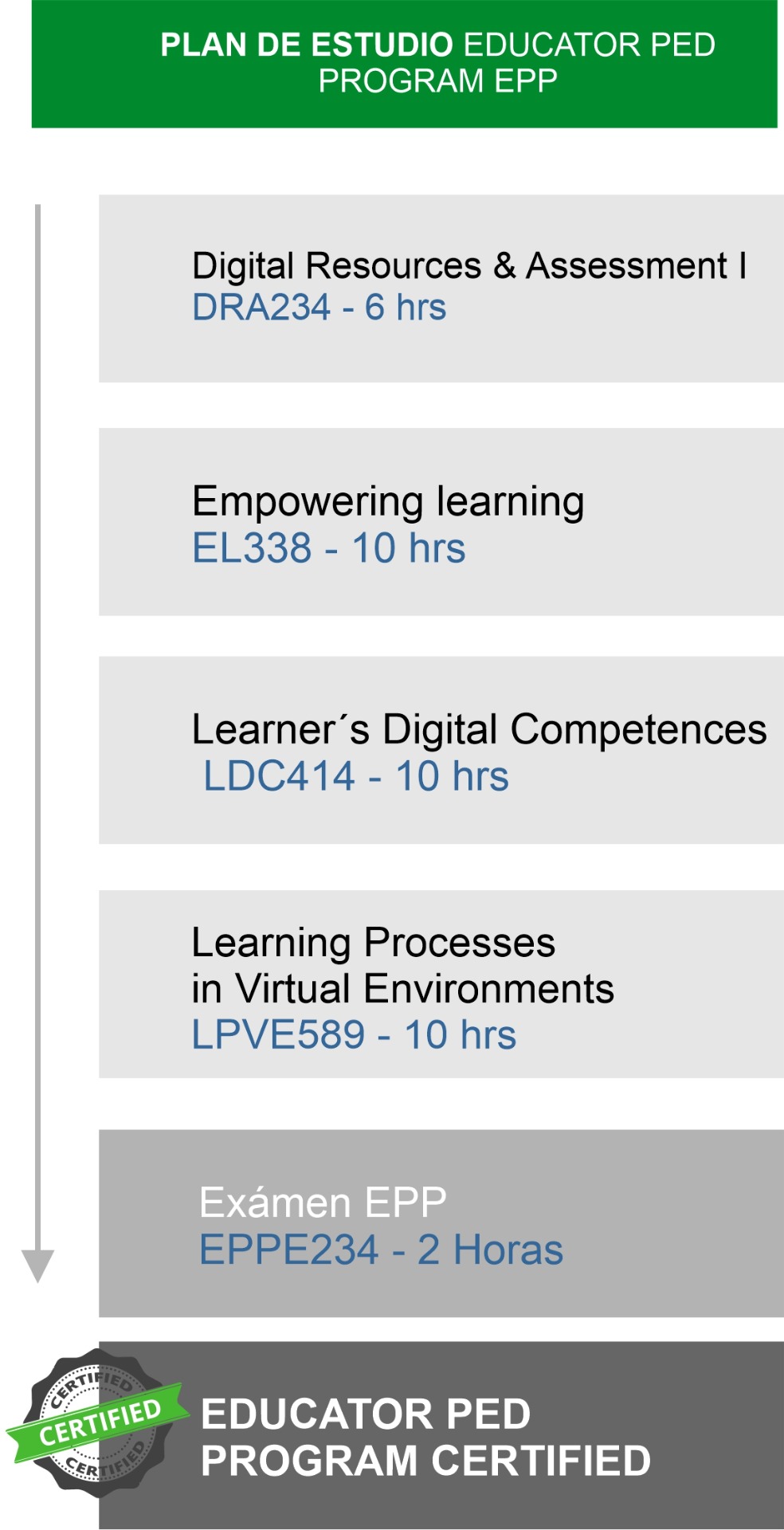Image resolution: width=784 pixels, height=1530 pixels.
Task: Click the PROGRAM EPP header text
Action: 437,81
